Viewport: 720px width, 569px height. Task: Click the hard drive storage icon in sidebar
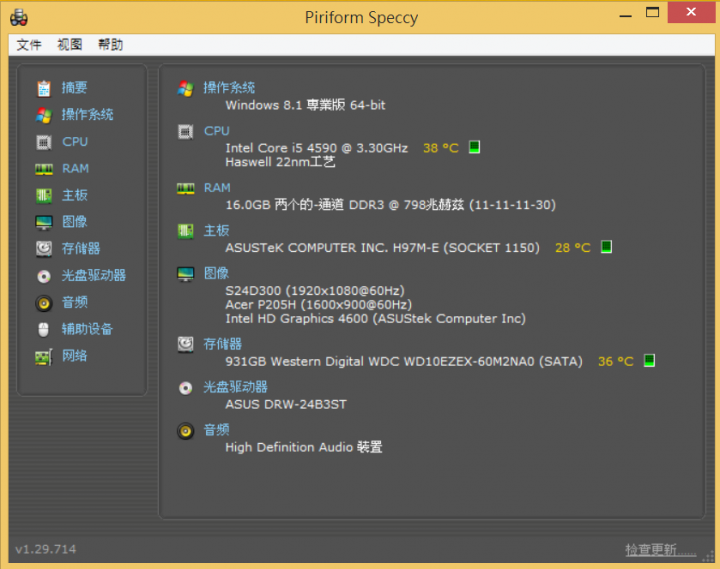click(44, 249)
